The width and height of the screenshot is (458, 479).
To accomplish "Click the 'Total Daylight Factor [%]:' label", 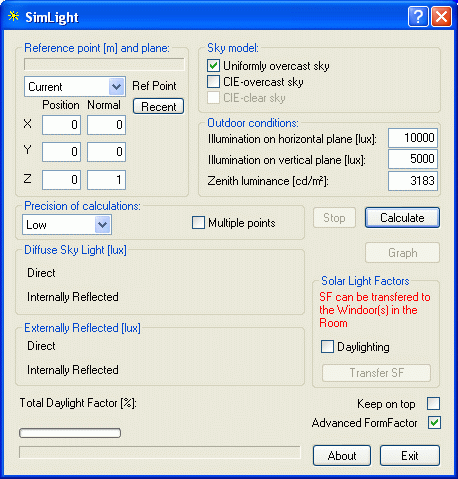I will coord(78,403).
